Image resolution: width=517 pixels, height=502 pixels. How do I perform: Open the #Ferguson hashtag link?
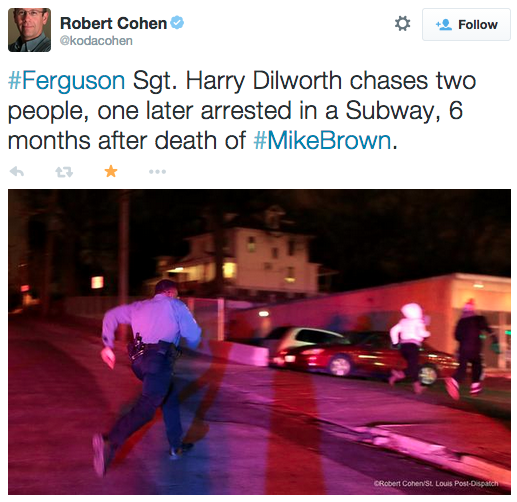click(x=67, y=81)
